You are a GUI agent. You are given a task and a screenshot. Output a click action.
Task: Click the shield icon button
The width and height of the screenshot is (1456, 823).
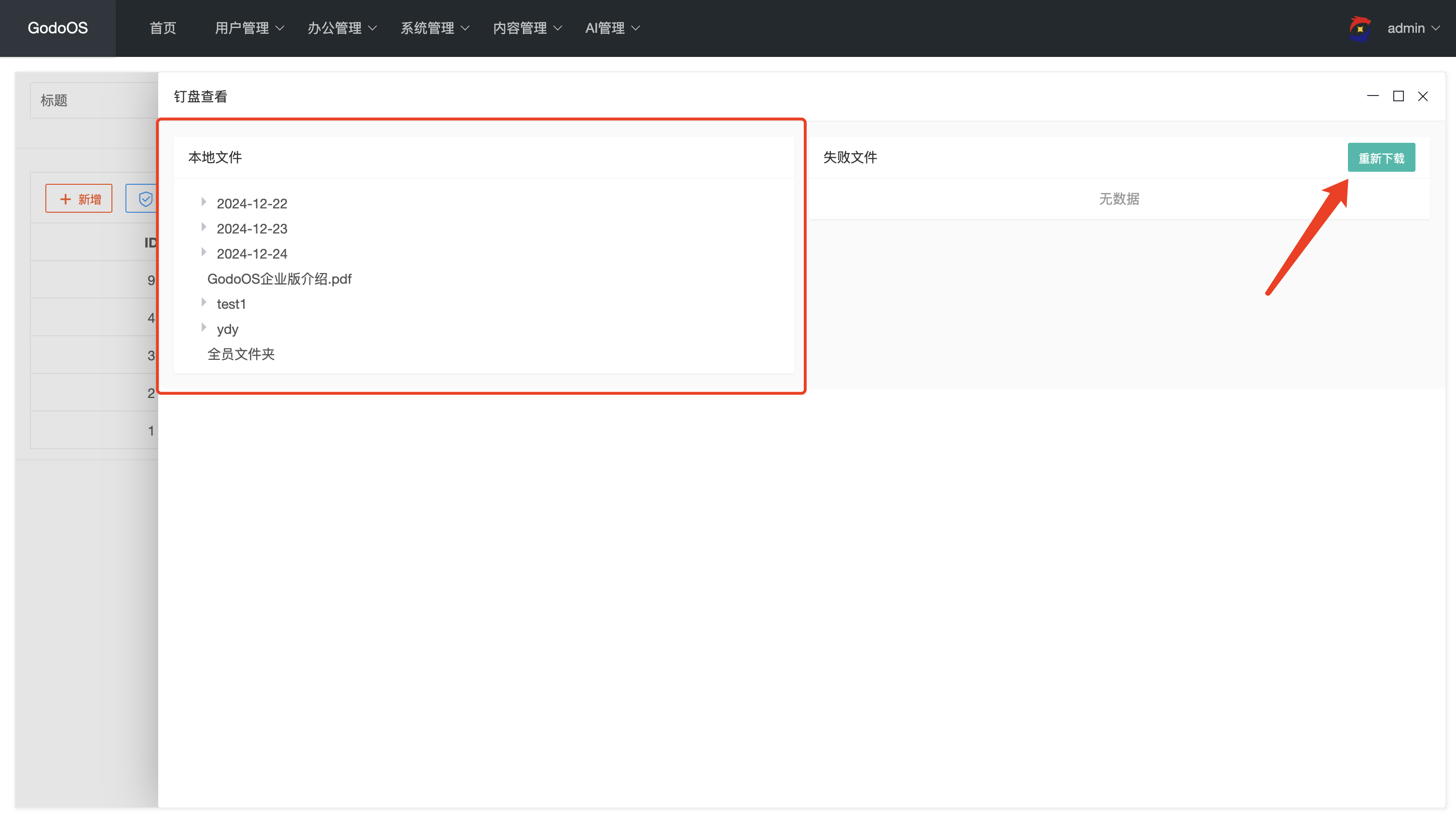click(145, 198)
